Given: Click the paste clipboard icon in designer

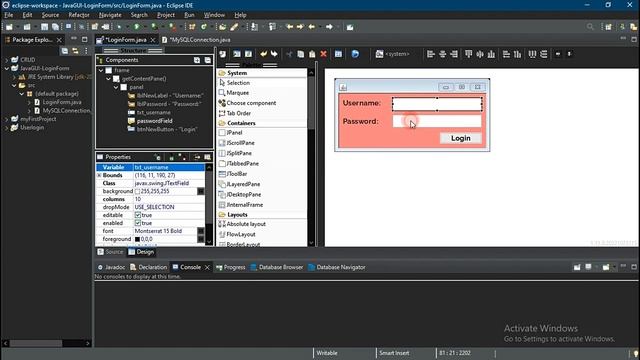Looking at the screenshot, I should (312, 54).
